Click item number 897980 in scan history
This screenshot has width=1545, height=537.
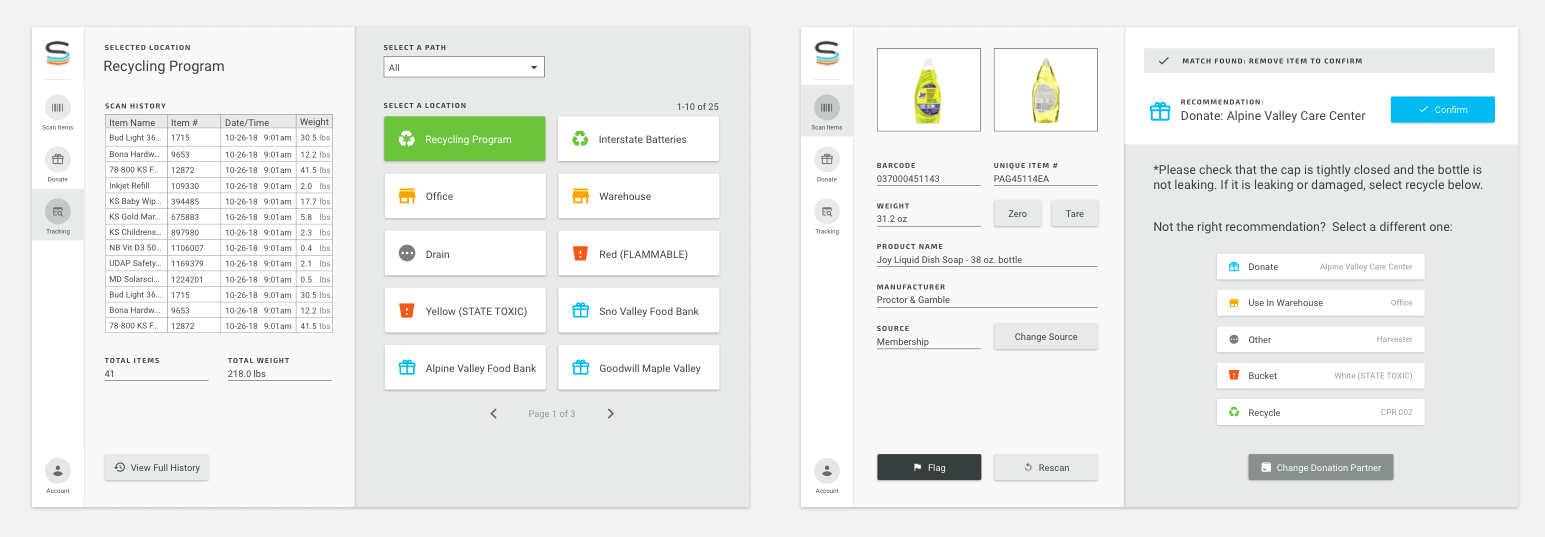(185, 232)
